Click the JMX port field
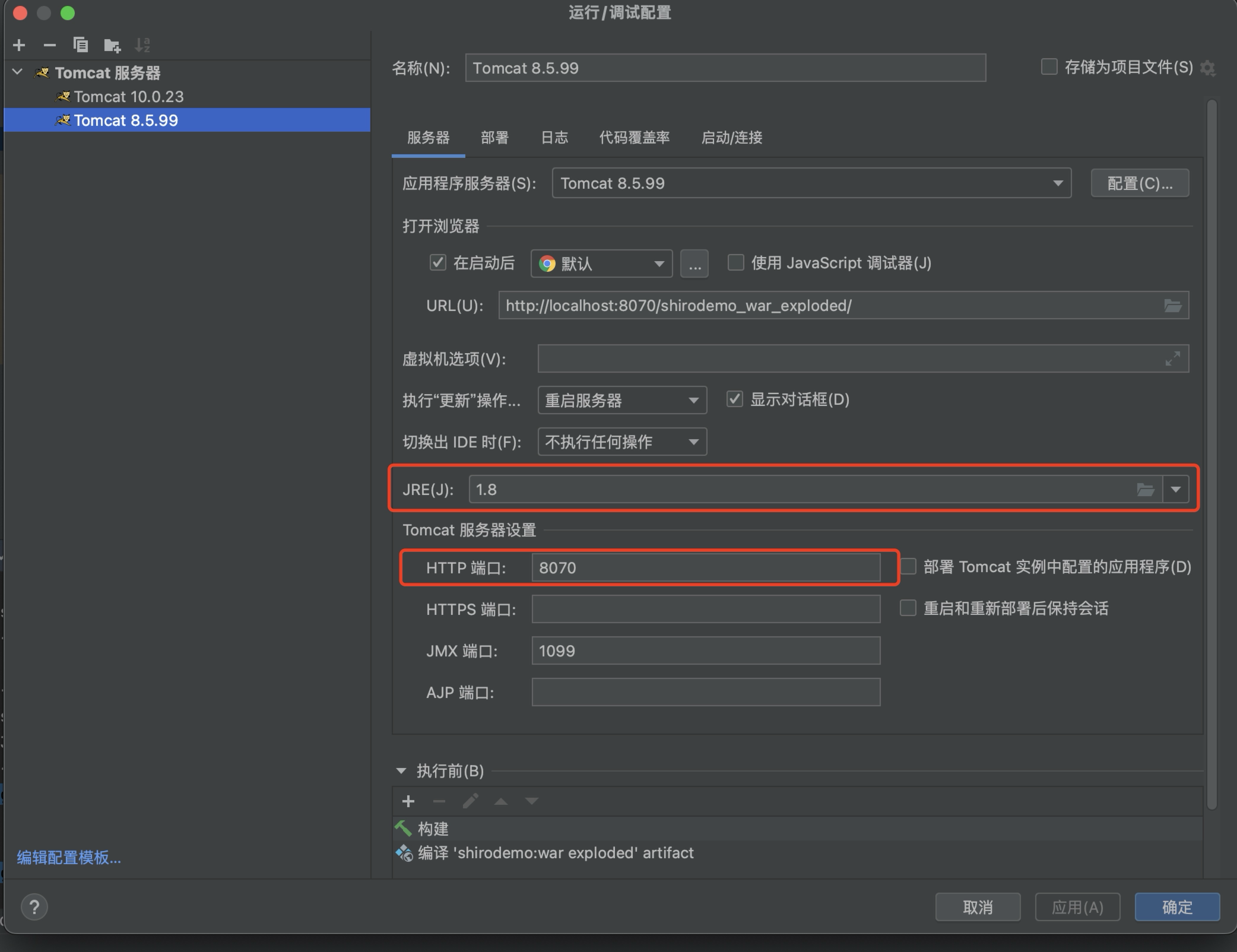 (x=706, y=650)
